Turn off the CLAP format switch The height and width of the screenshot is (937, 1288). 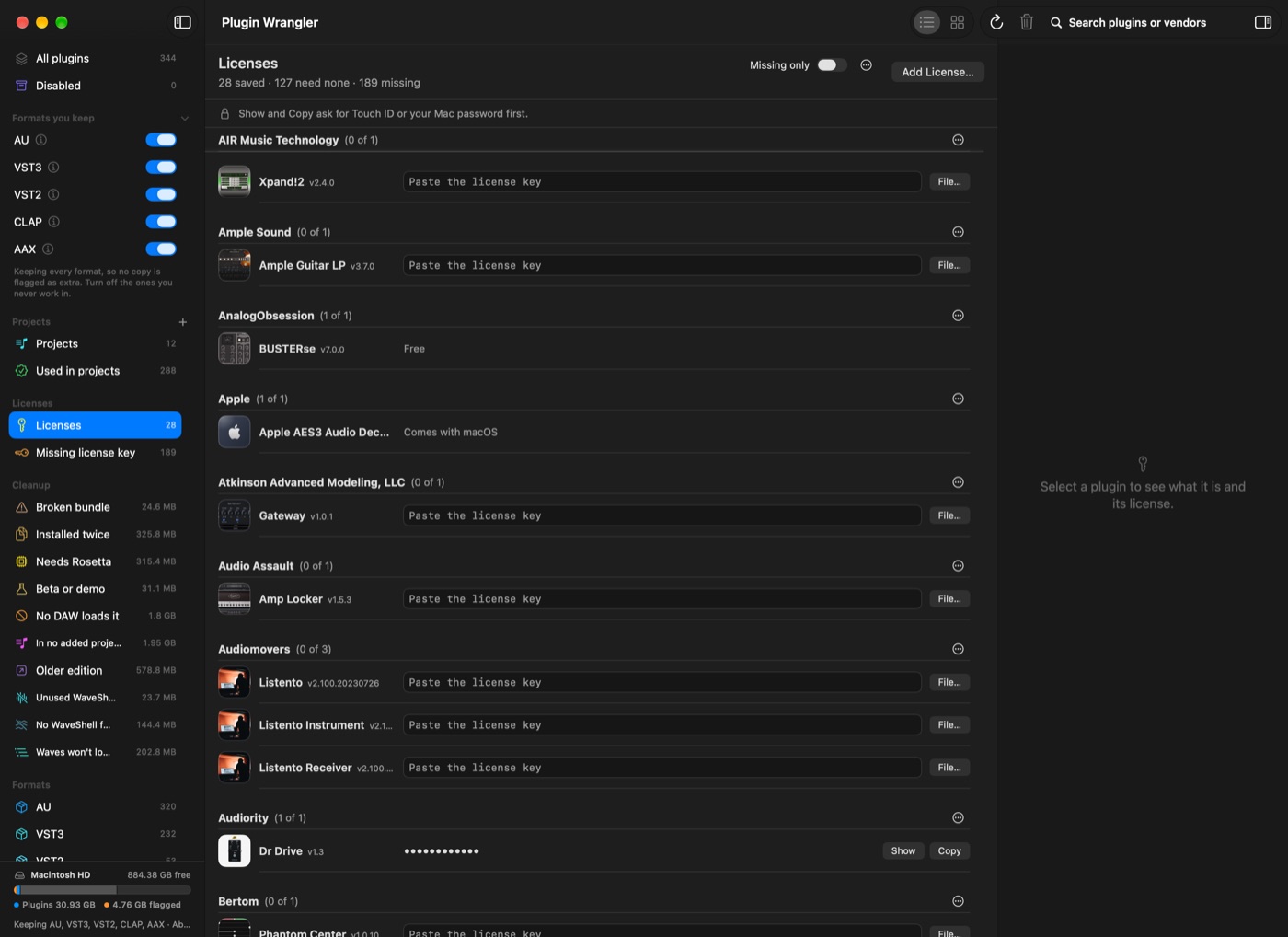click(161, 222)
